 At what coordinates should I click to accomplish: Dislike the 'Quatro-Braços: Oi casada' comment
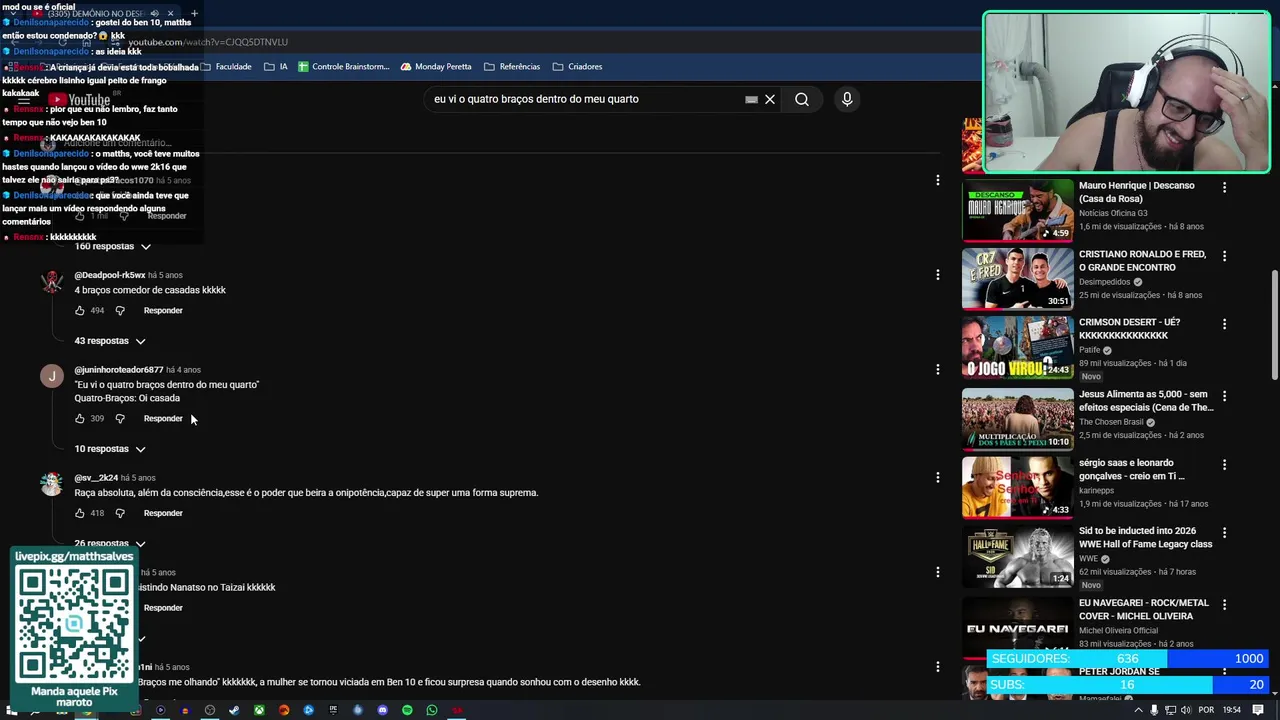120,418
